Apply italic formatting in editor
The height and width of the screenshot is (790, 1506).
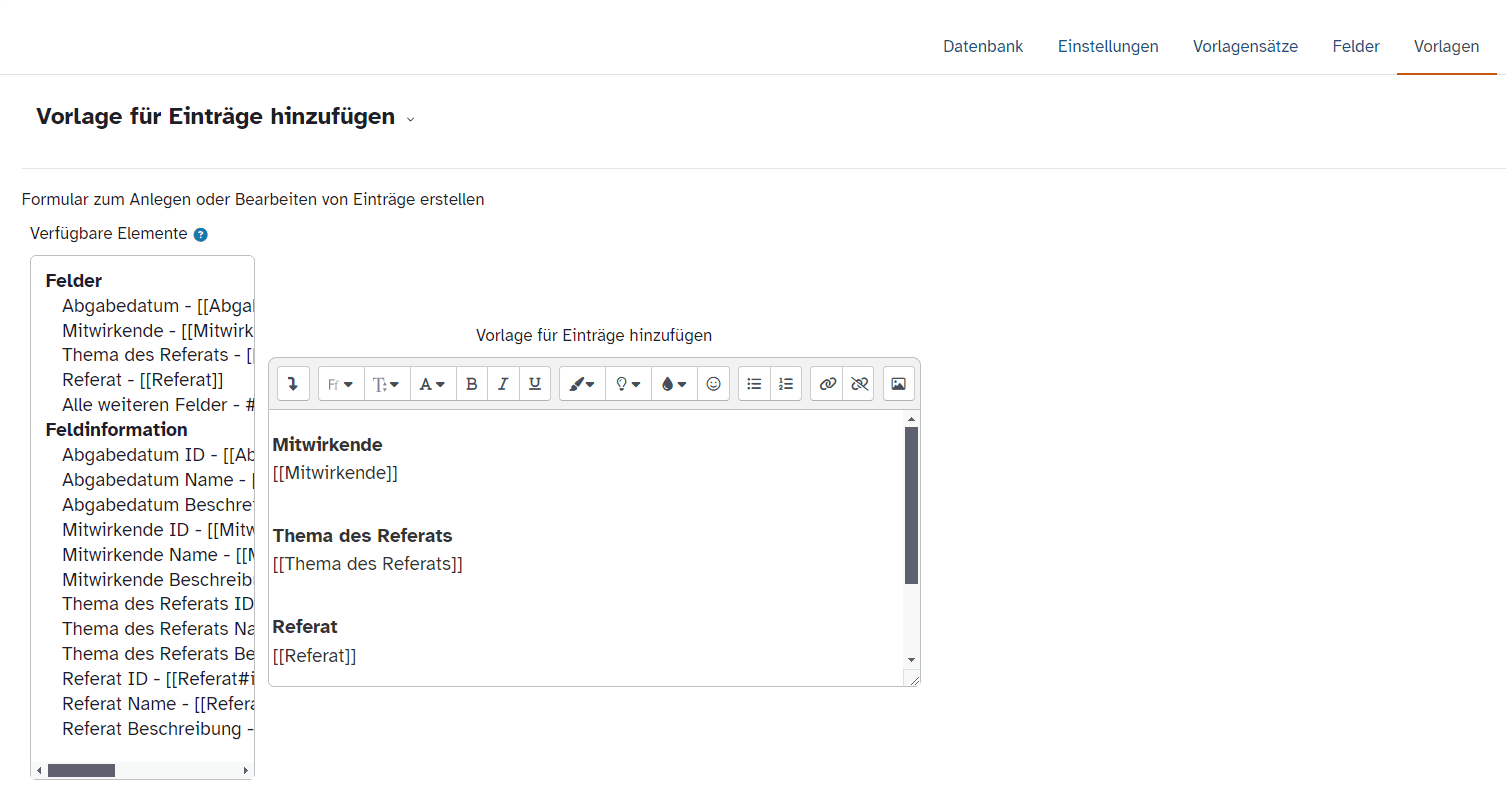[503, 384]
